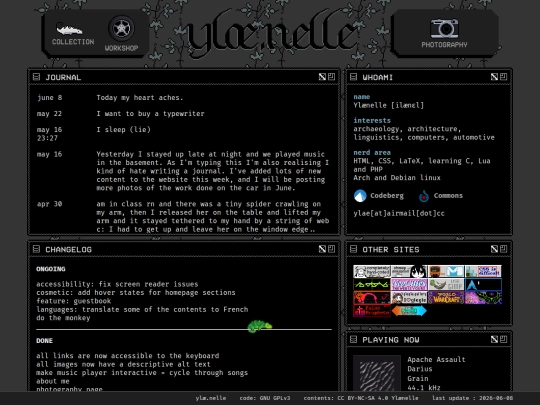Click the list icon left of PLAYING NOW title
This screenshot has height=405, width=540.
[353, 340]
